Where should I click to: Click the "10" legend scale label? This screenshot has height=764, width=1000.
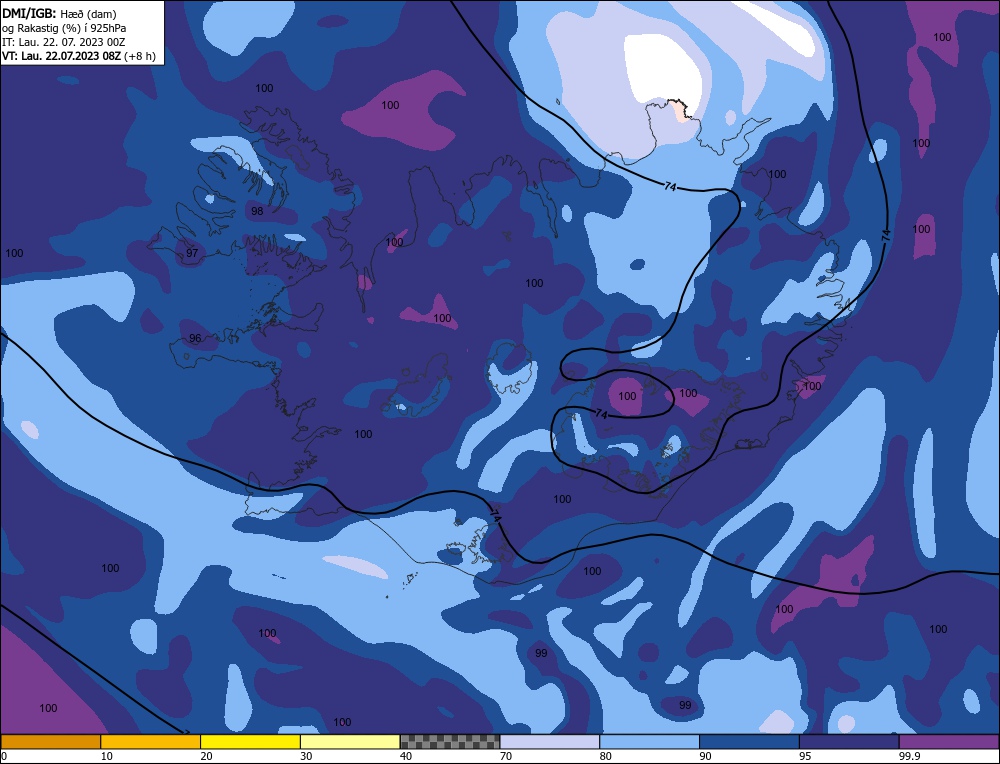(x=106, y=756)
